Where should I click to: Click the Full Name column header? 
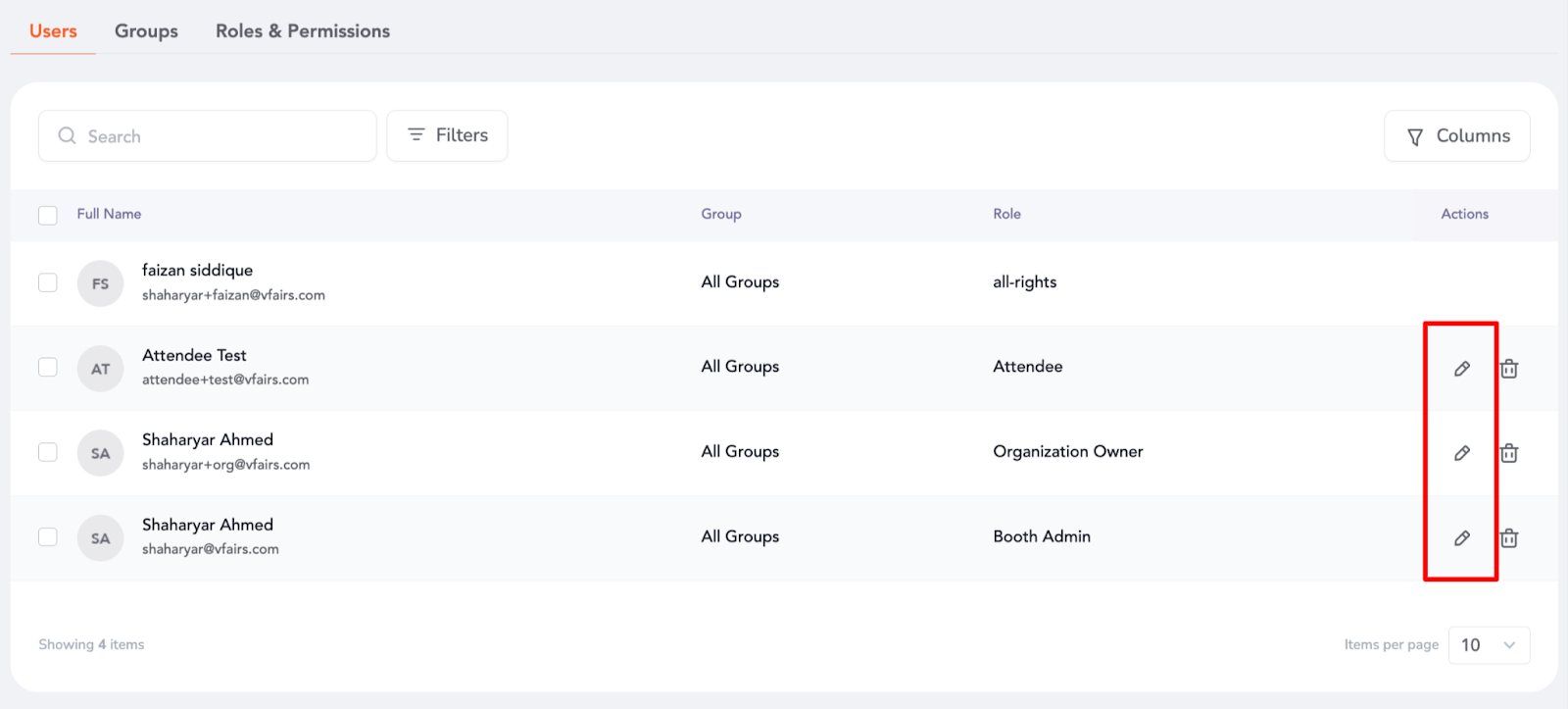(x=109, y=214)
